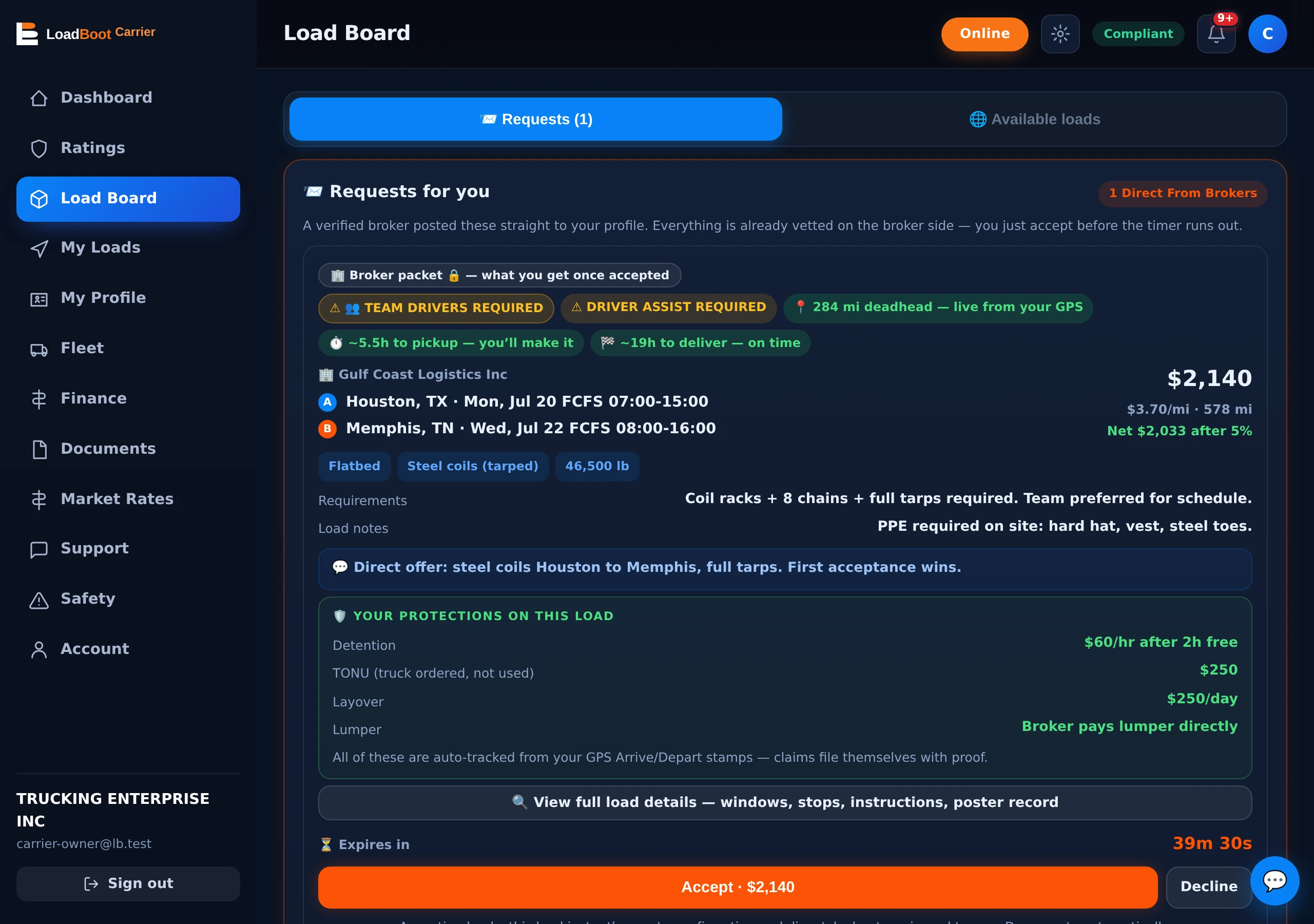Click the Direct offer message box
Screen dimensions: 1314x924
click(785, 568)
